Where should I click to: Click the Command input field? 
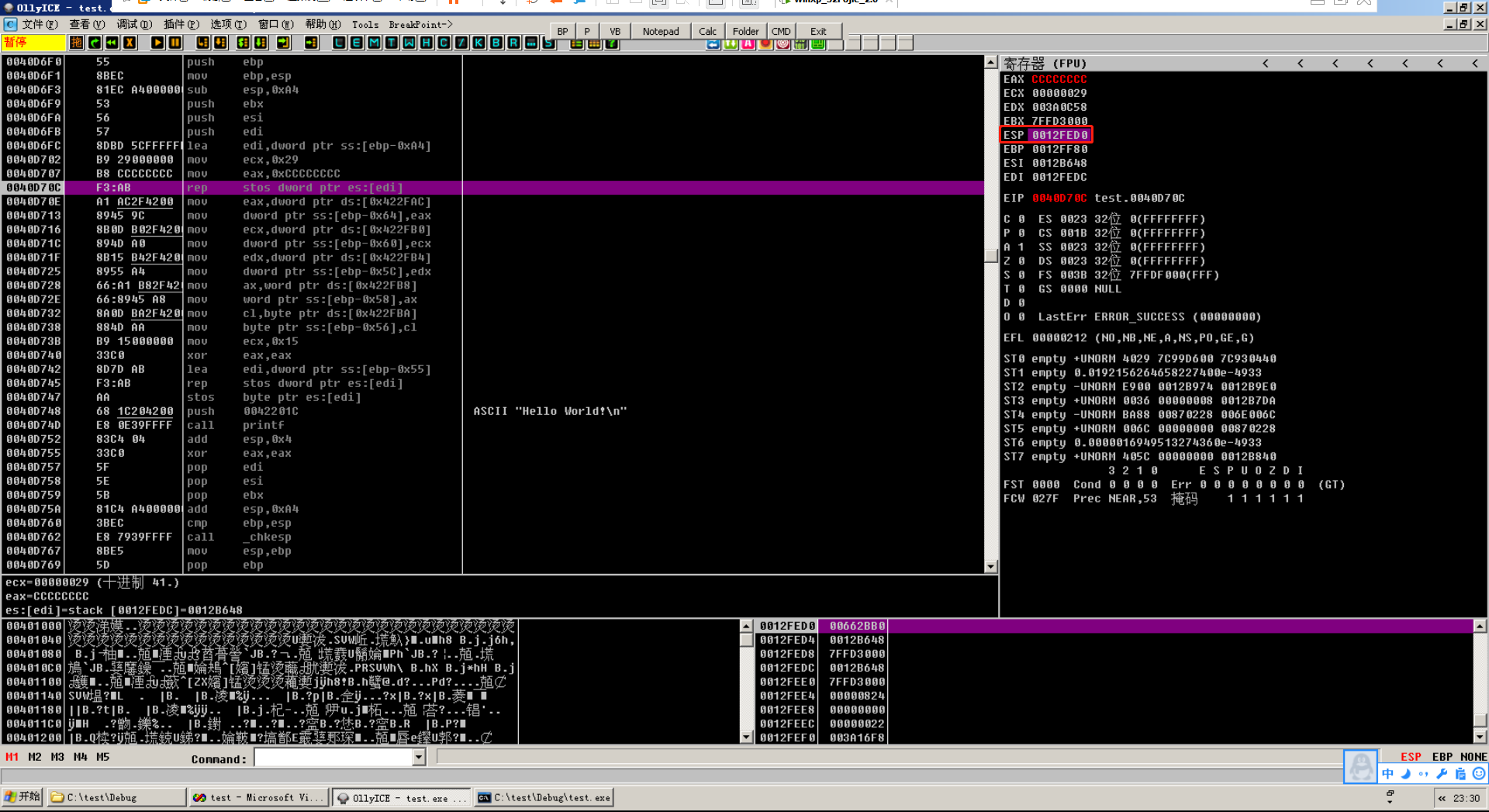coord(333,757)
